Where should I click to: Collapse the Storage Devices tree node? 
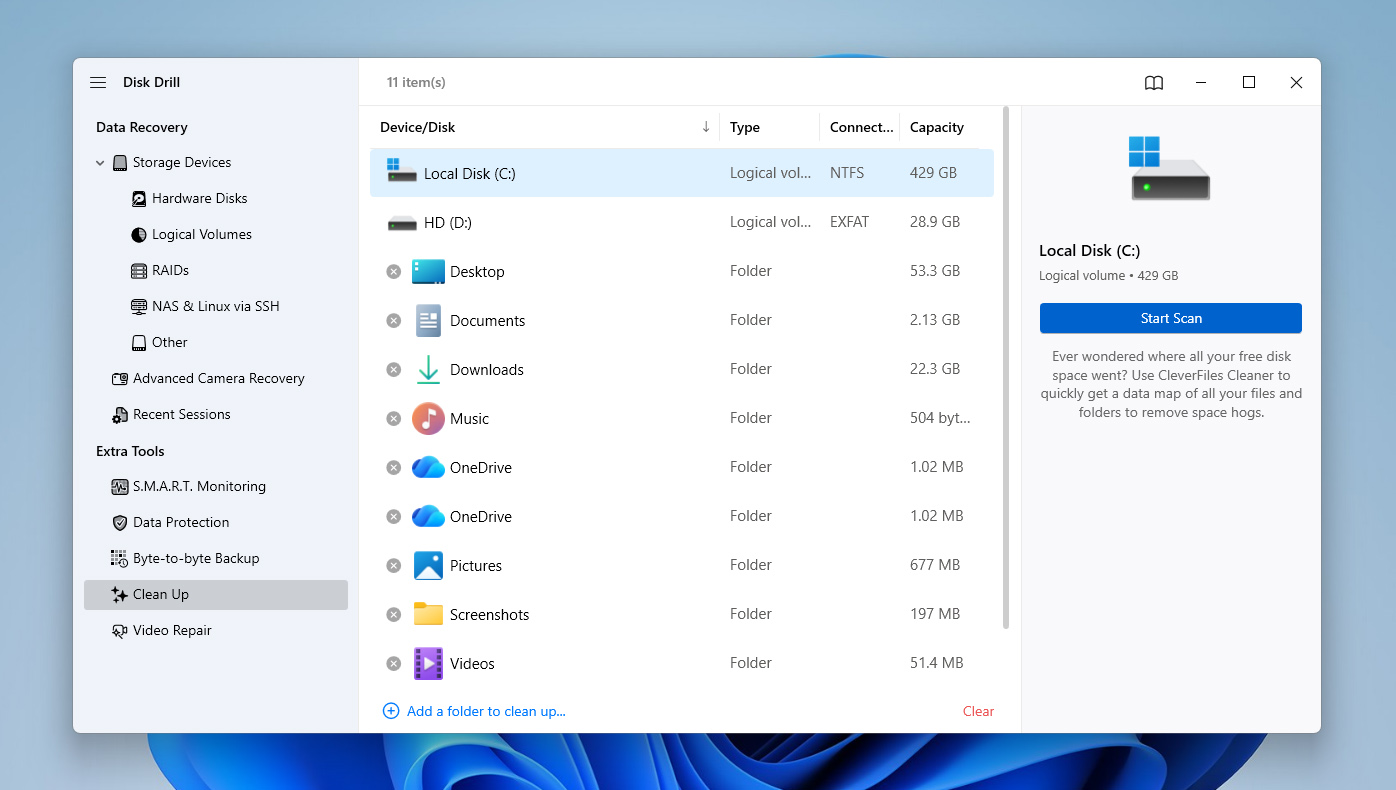coord(100,163)
